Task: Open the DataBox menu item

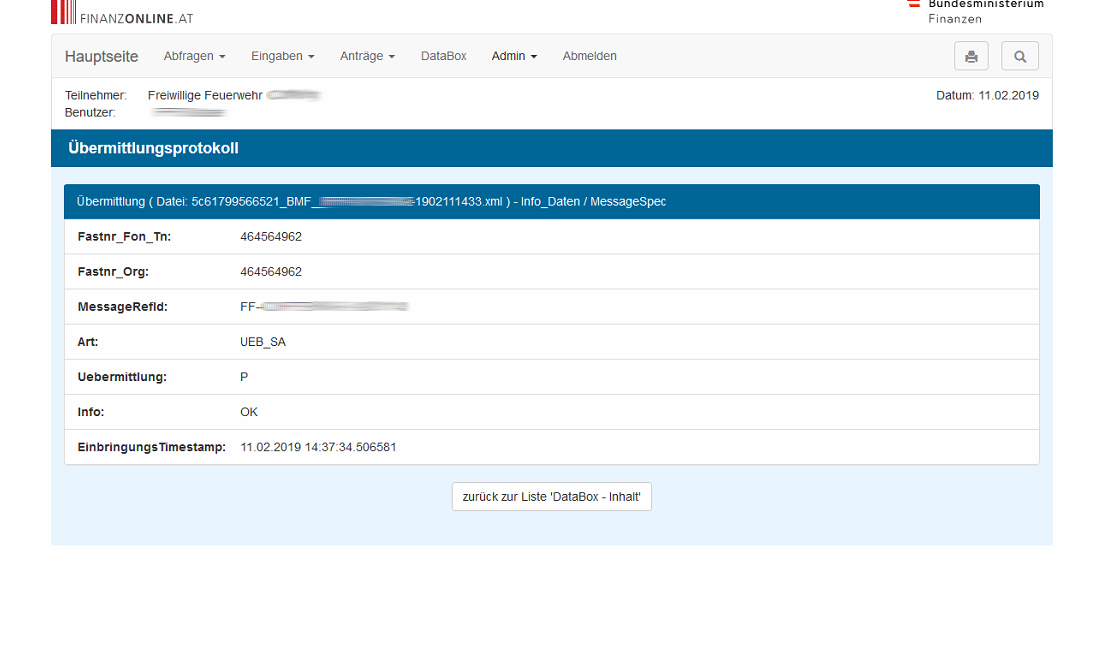Action: click(x=443, y=56)
